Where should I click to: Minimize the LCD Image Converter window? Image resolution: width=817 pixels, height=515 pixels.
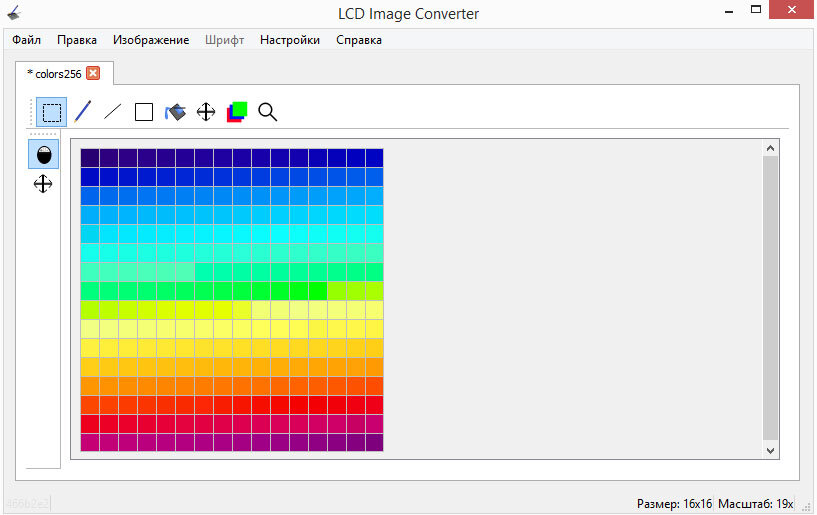point(729,10)
